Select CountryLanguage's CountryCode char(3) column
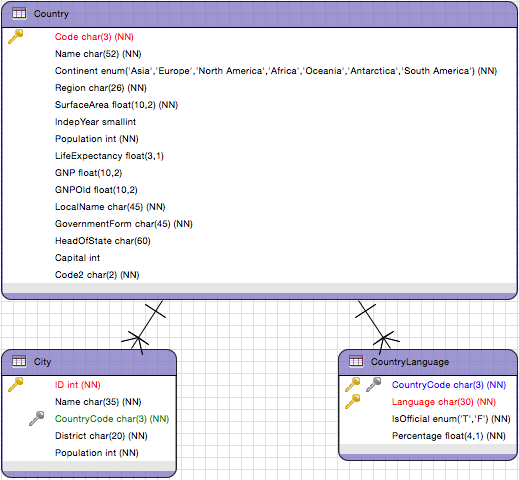 (x=449, y=385)
